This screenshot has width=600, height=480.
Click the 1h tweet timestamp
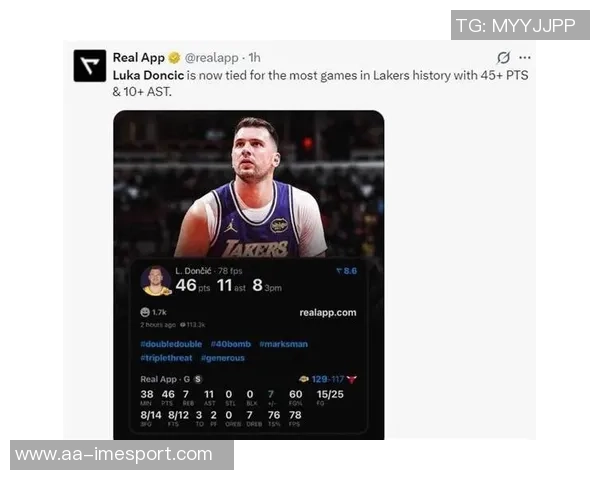254,58
